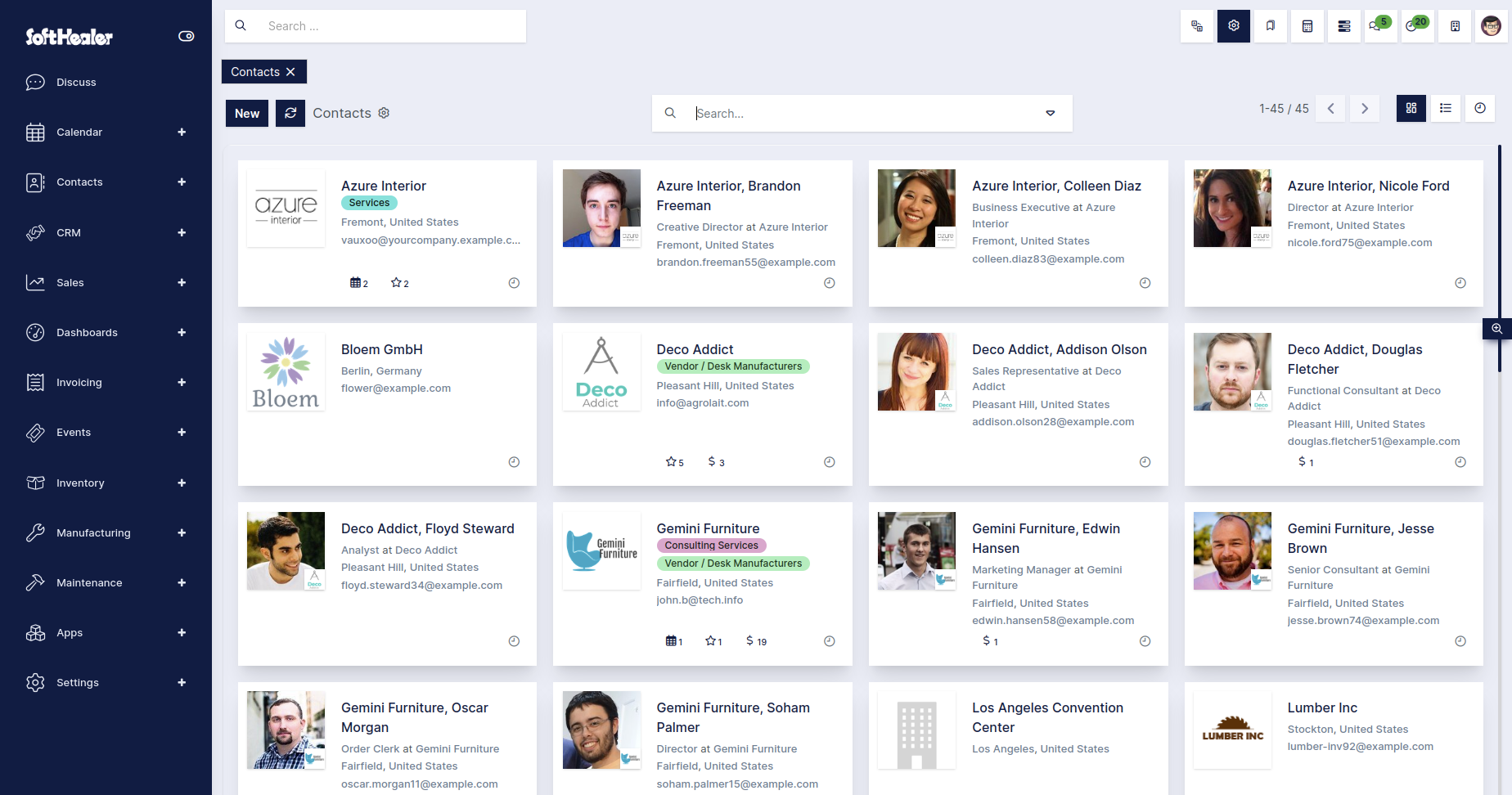Viewport: 1512px width, 795px height.
Task: Click the Inventory box icon
Action: [35, 483]
